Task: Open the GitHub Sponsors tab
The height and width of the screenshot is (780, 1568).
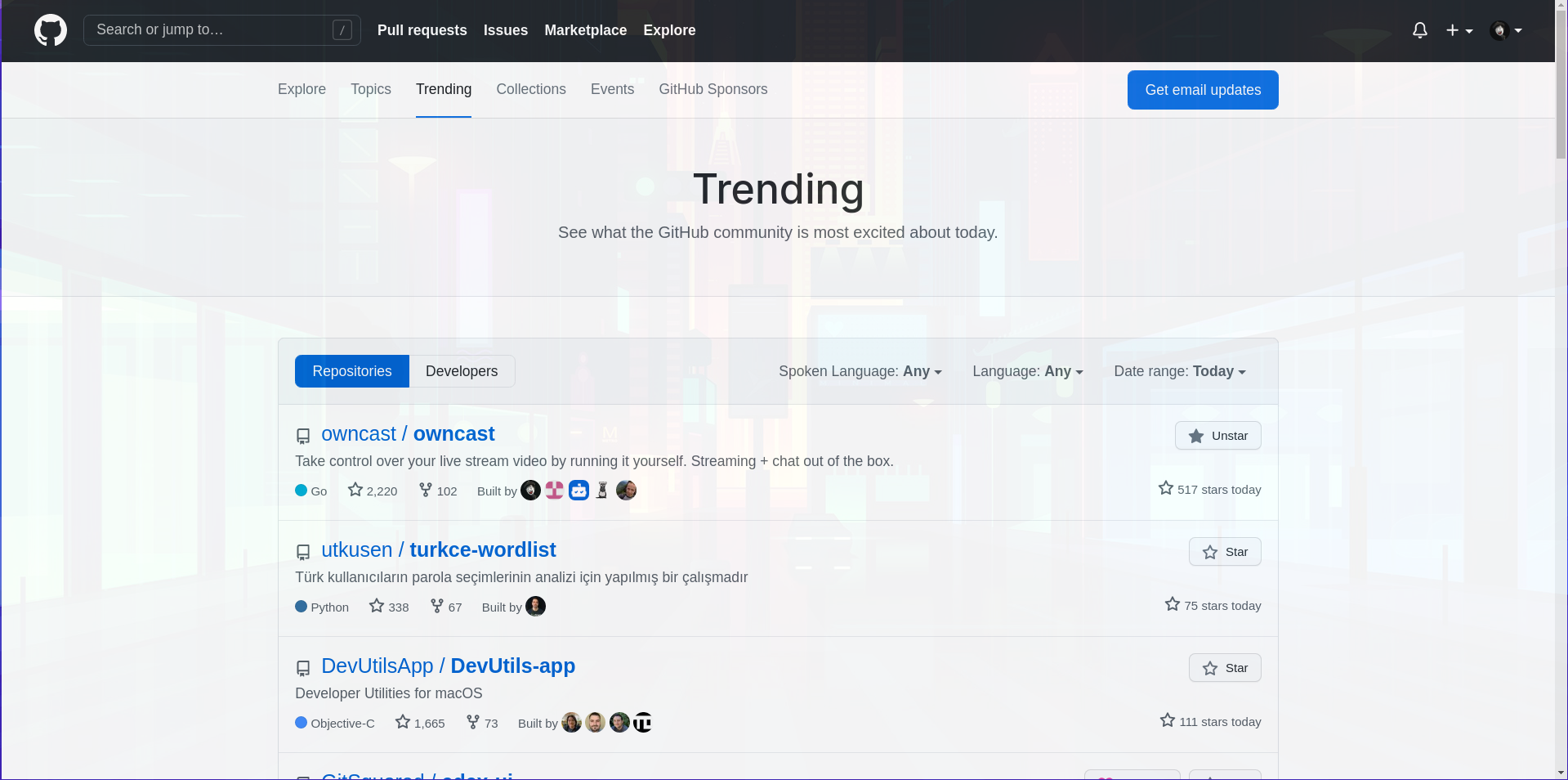Action: [x=713, y=89]
